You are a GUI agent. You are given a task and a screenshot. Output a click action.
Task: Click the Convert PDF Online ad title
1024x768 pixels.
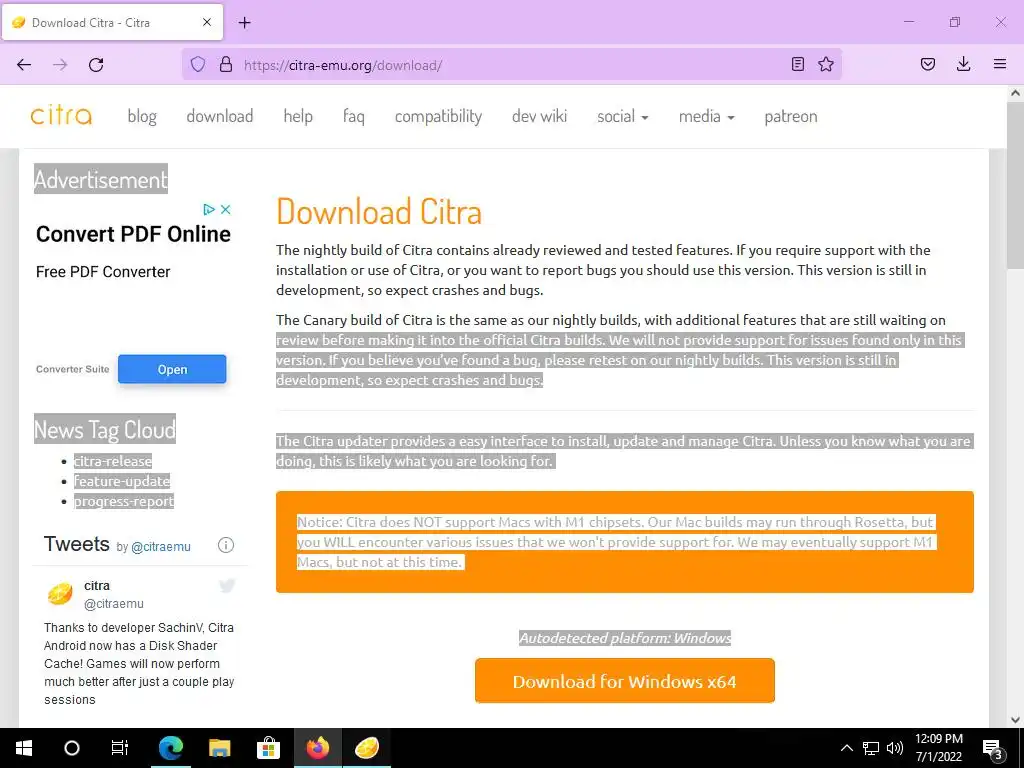[x=133, y=234]
